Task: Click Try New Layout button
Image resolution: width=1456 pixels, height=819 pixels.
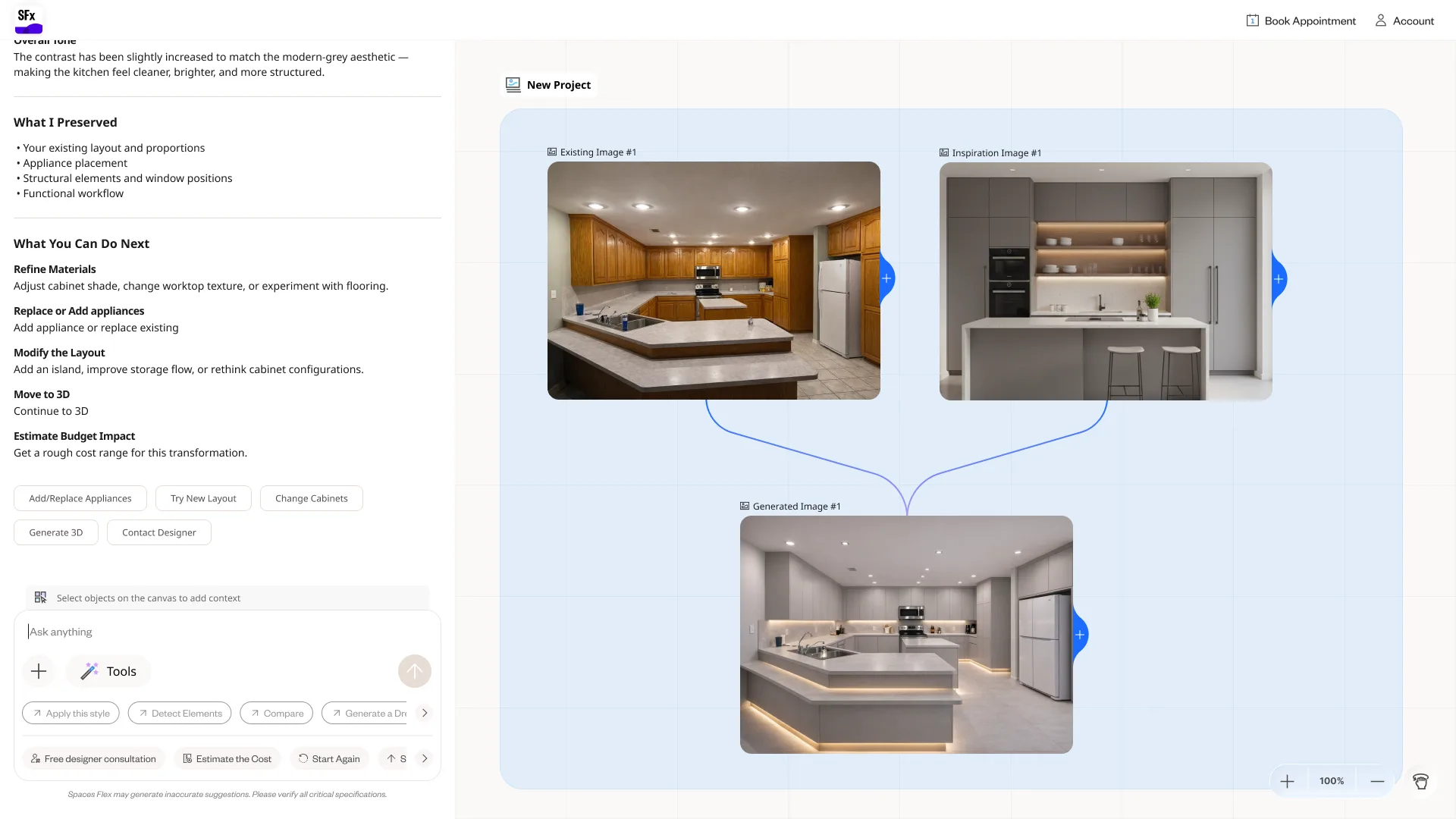Action: coord(203,498)
